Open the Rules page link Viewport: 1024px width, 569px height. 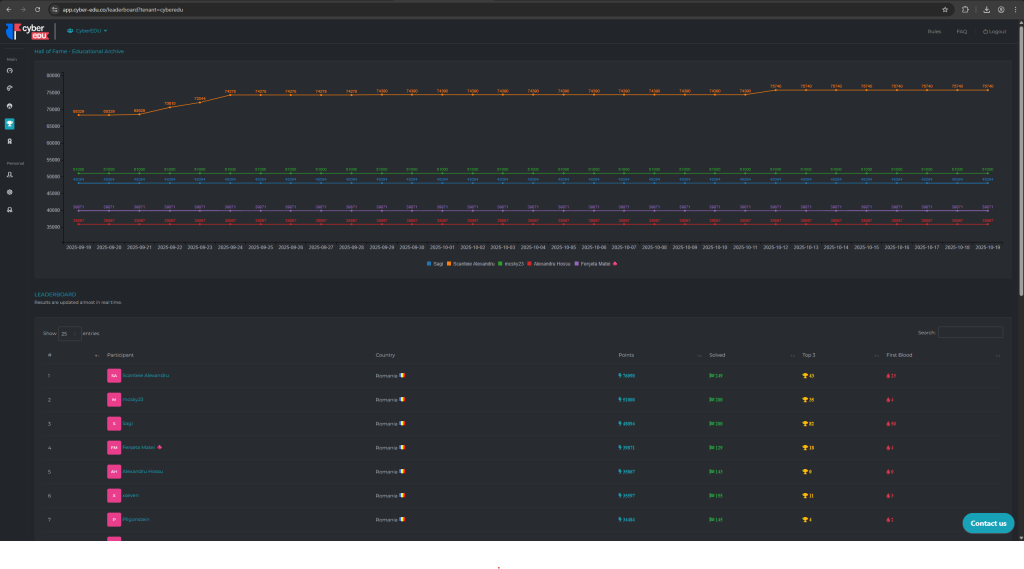point(934,32)
